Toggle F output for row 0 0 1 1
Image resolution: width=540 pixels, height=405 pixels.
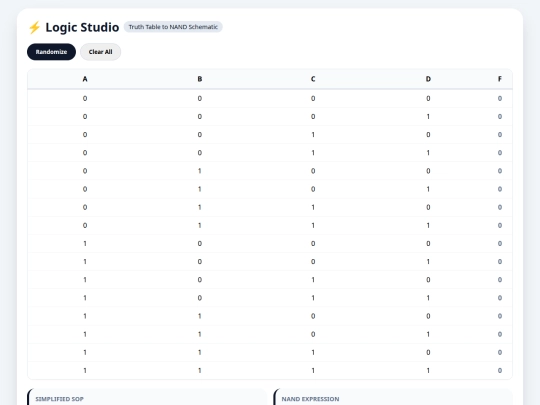[499, 153]
